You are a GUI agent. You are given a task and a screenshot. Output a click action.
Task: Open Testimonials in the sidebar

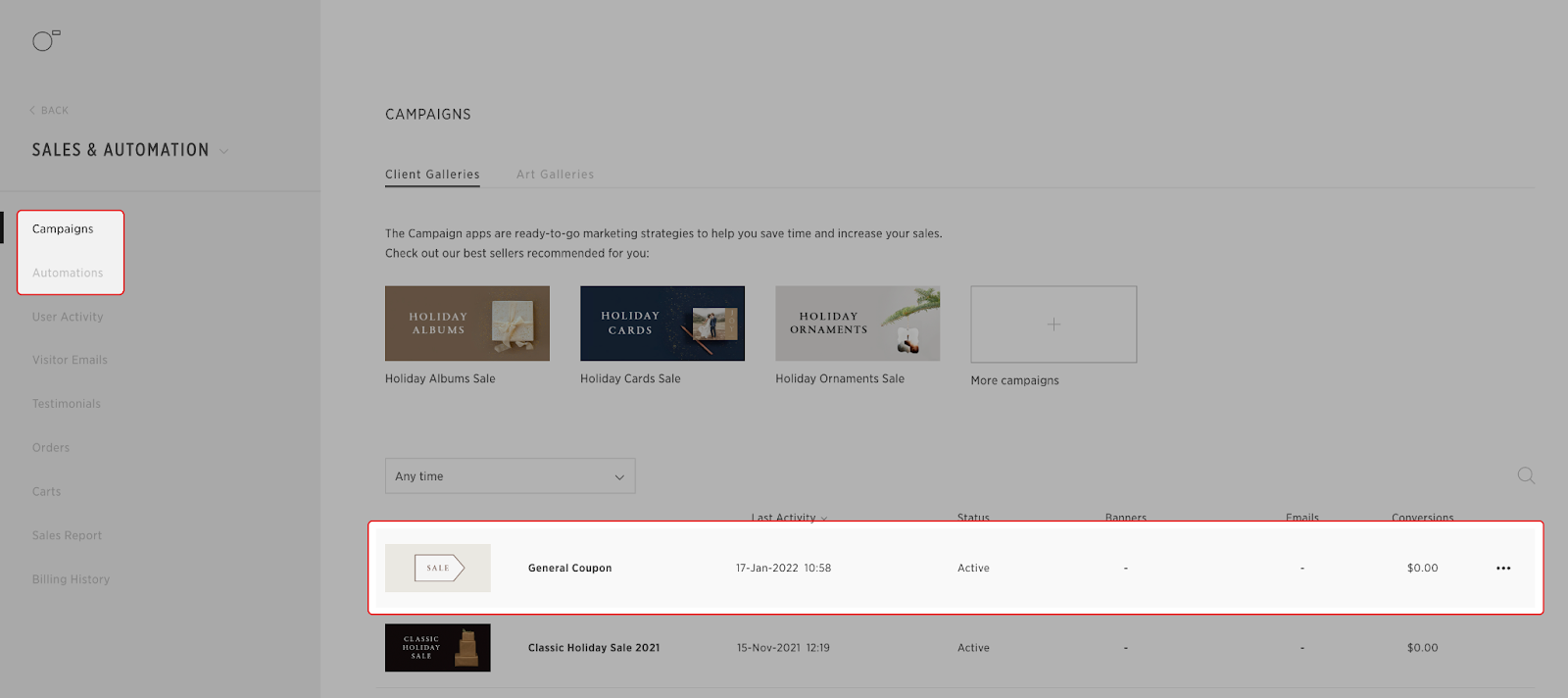click(67, 404)
